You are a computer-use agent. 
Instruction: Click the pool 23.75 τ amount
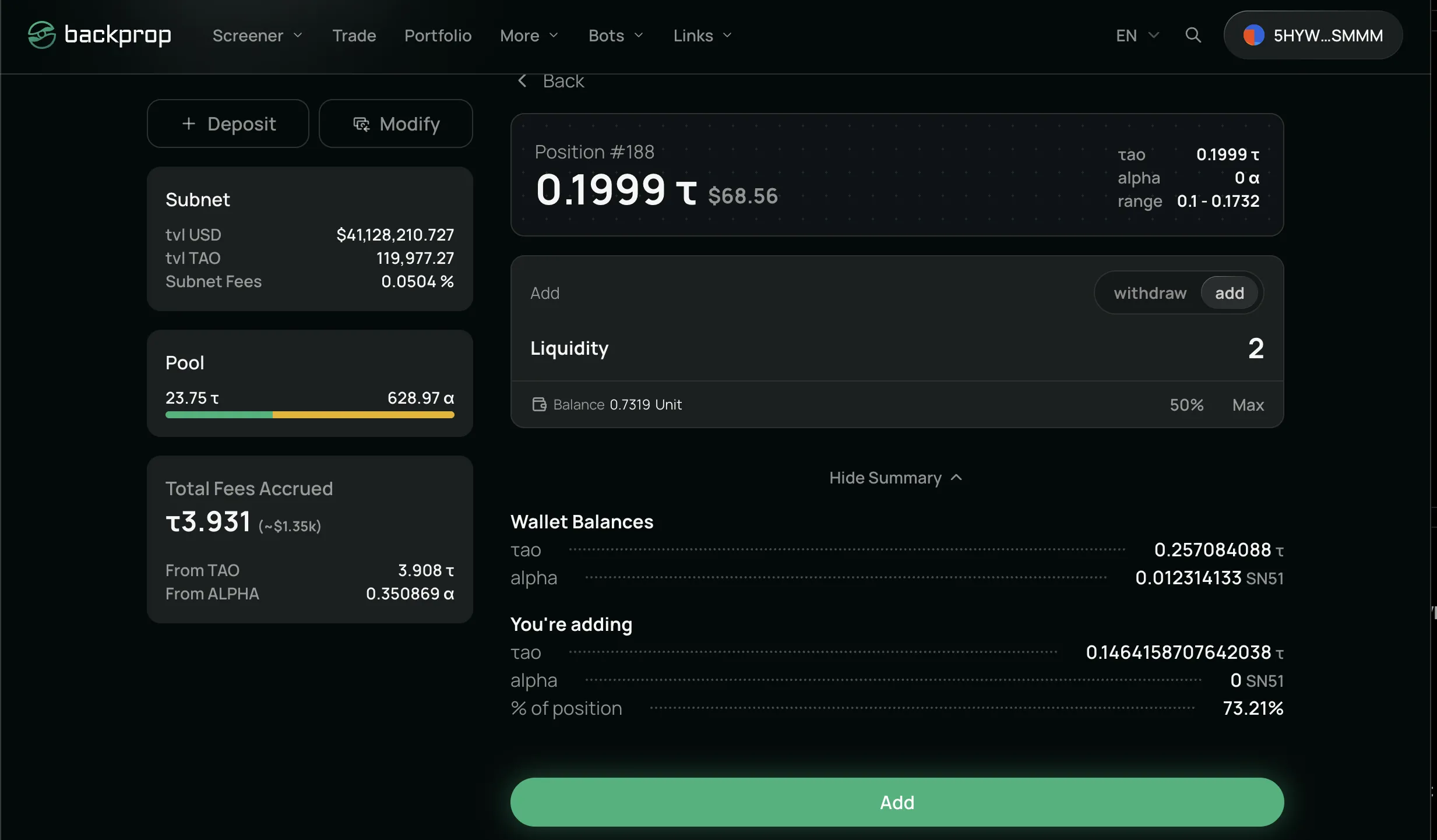click(192, 398)
